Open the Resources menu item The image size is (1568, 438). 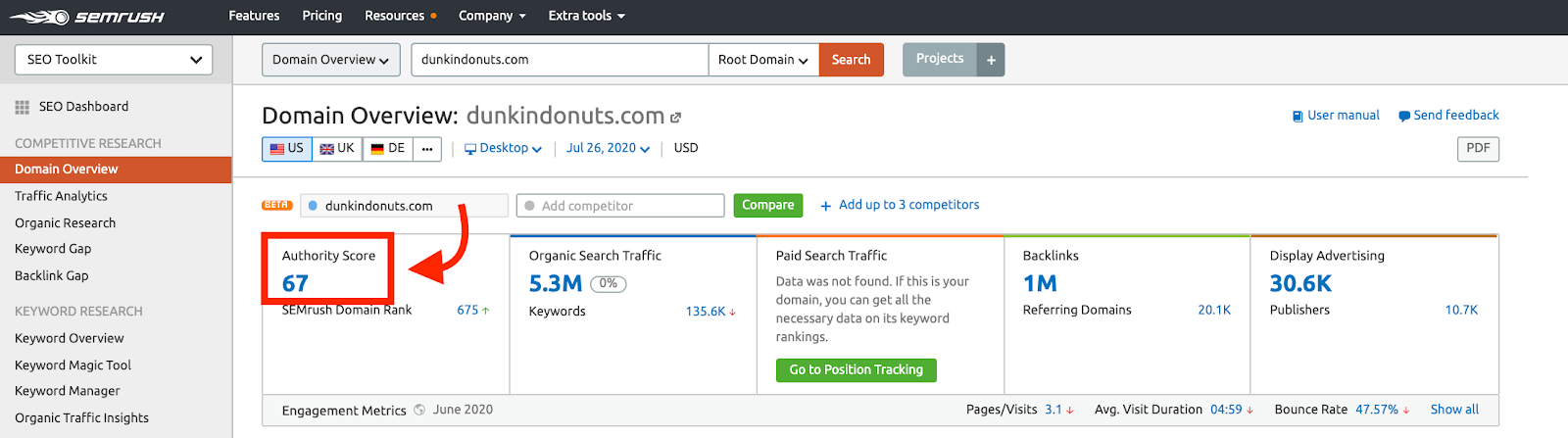tap(400, 16)
